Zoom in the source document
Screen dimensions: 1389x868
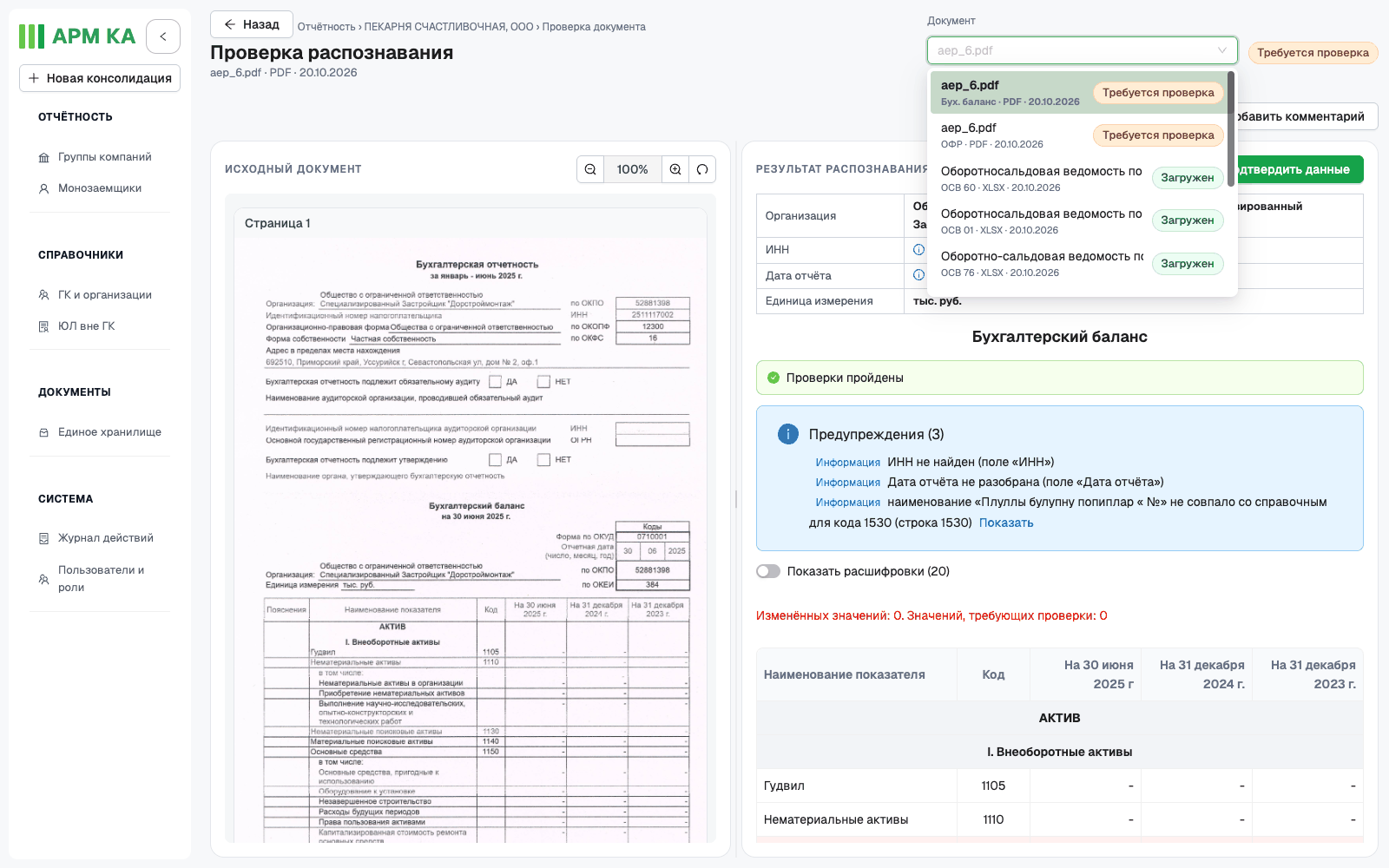tap(675, 169)
